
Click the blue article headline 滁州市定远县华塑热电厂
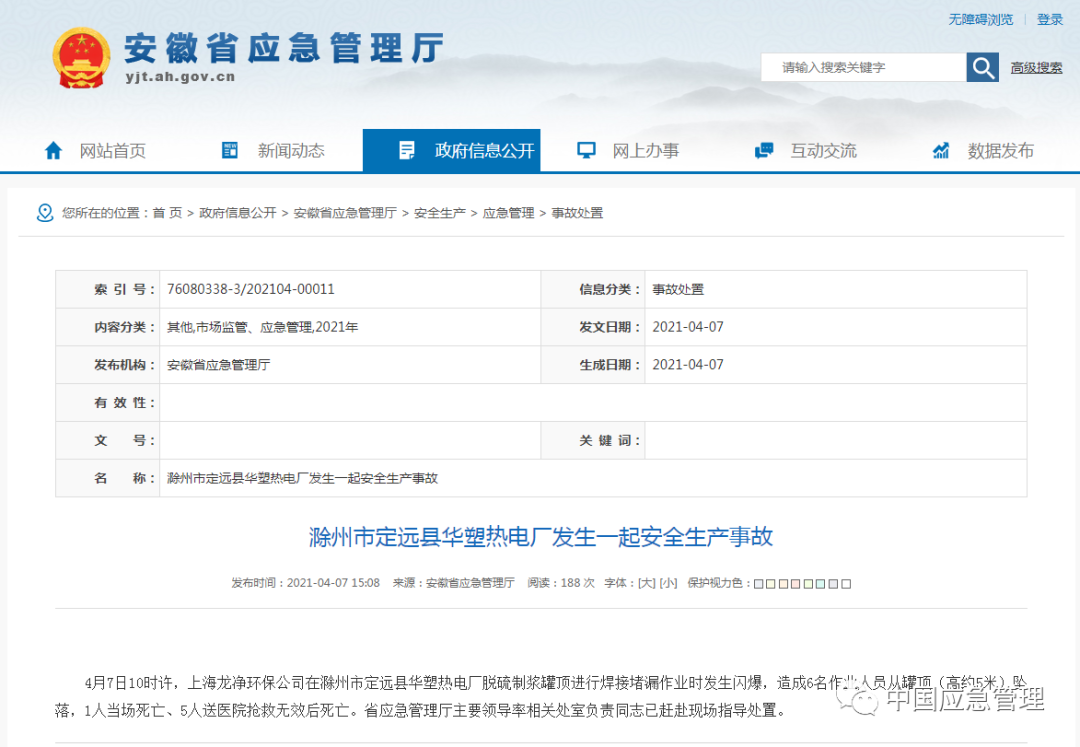(x=541, y=537)
